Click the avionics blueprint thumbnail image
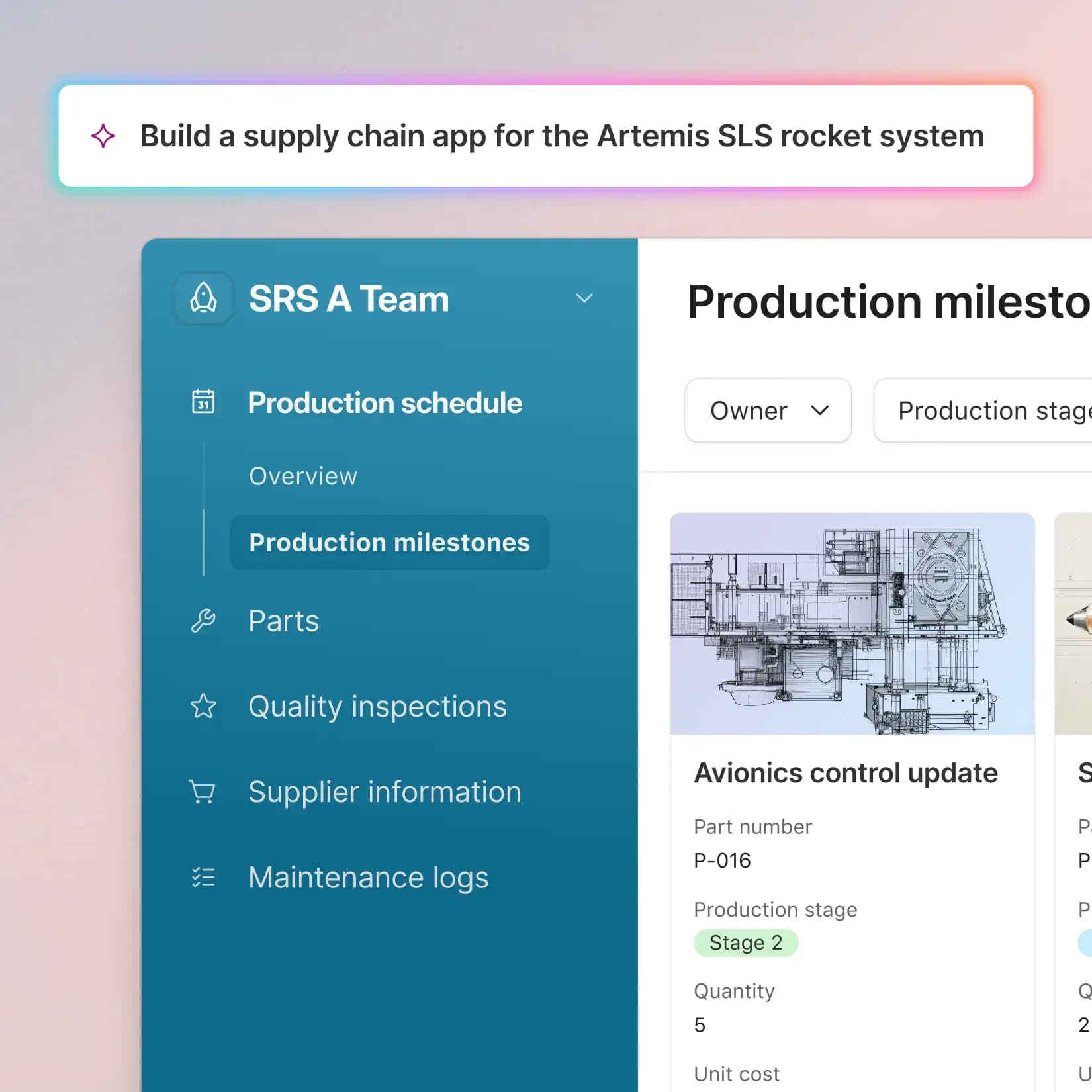The width and height of the screenshot is (1092, 1092). pos(852,623)
